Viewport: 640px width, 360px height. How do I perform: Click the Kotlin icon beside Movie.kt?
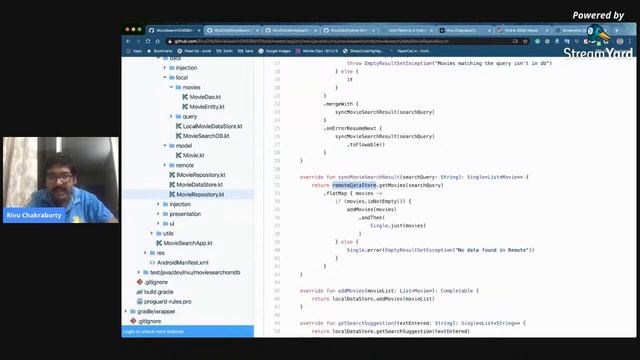178,155
